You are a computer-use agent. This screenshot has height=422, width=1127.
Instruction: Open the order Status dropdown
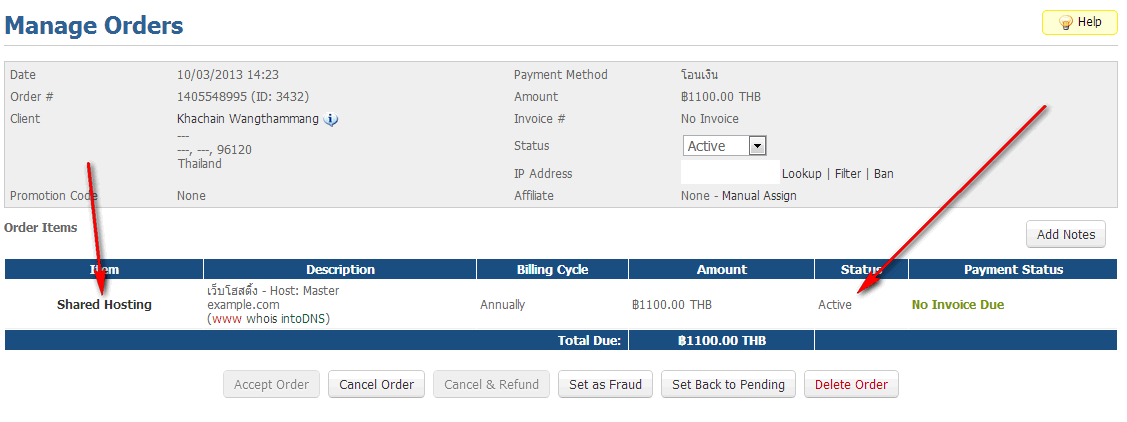coord(725,146)
